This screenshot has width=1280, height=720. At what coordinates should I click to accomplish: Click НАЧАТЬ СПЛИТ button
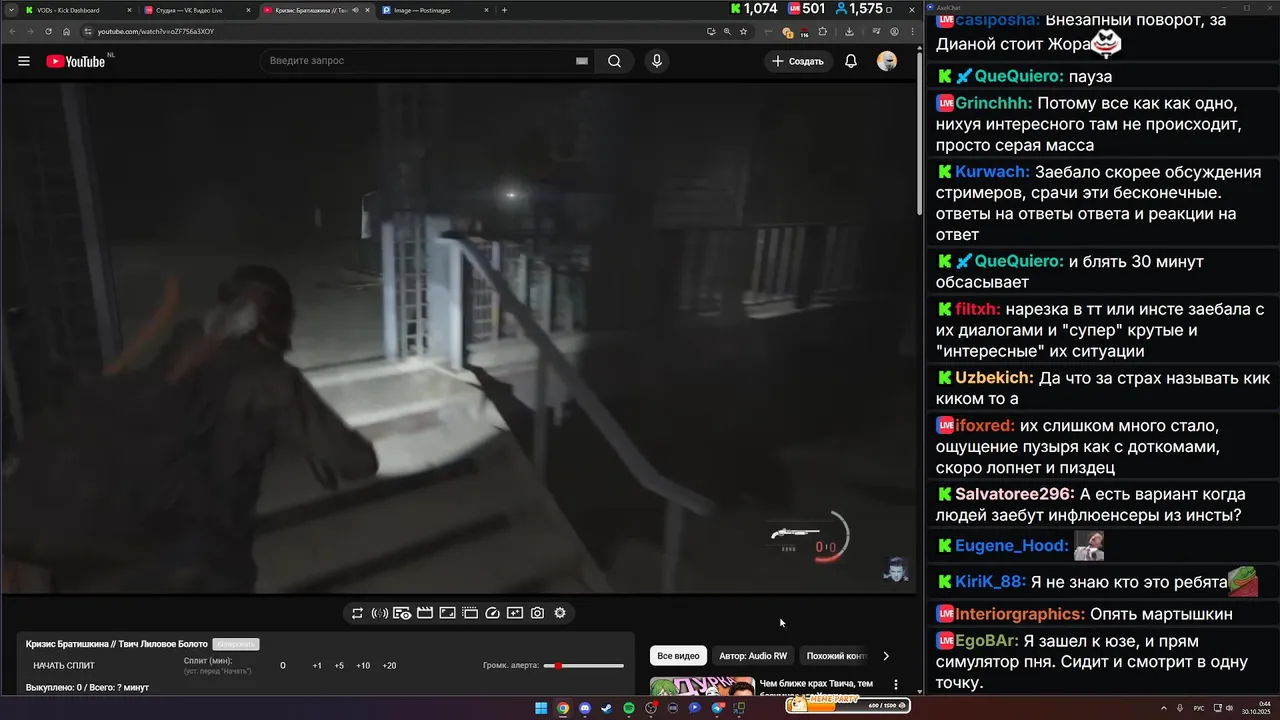64,666
